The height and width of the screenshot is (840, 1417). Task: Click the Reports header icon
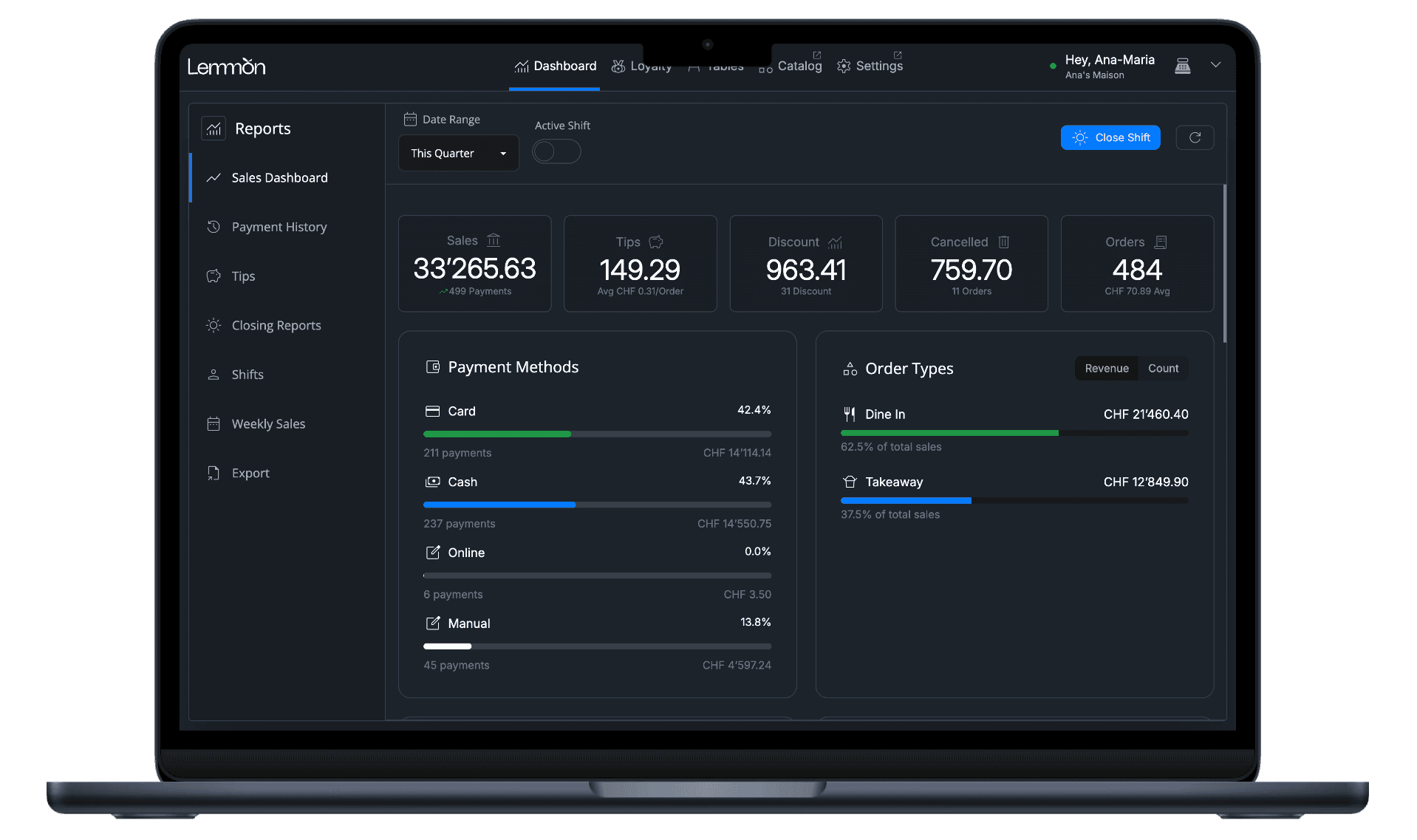[214, 129]
